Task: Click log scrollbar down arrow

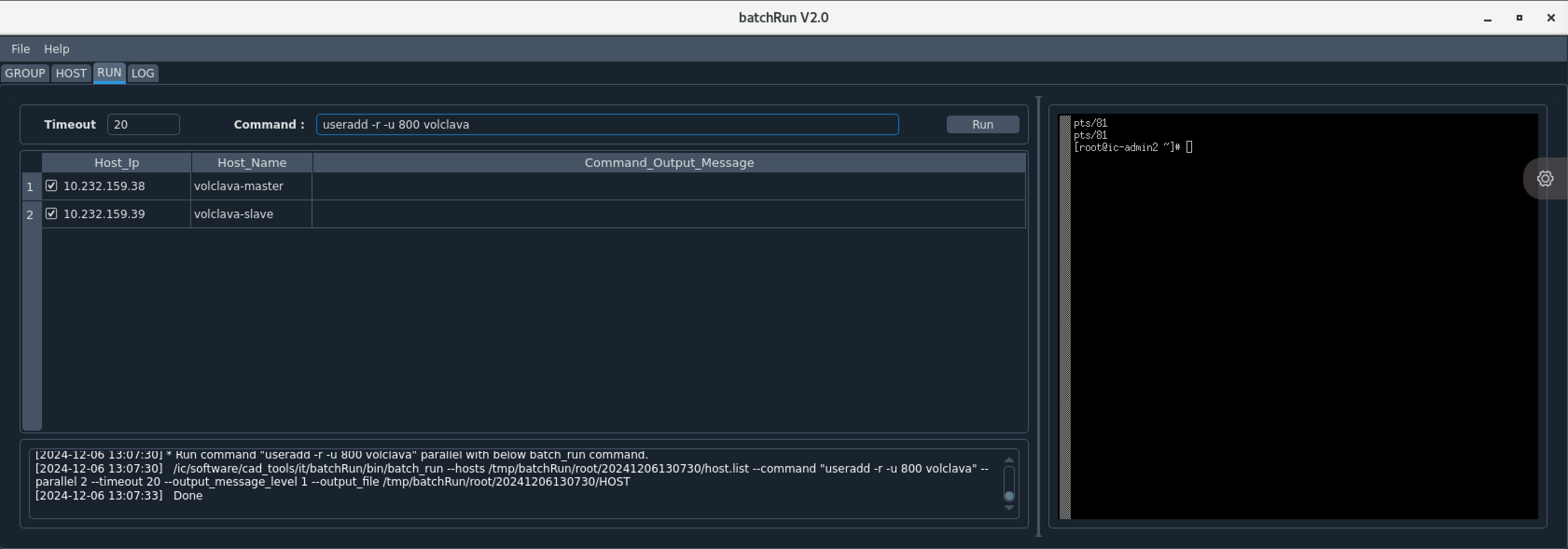Action: [x=1009, y=508]
